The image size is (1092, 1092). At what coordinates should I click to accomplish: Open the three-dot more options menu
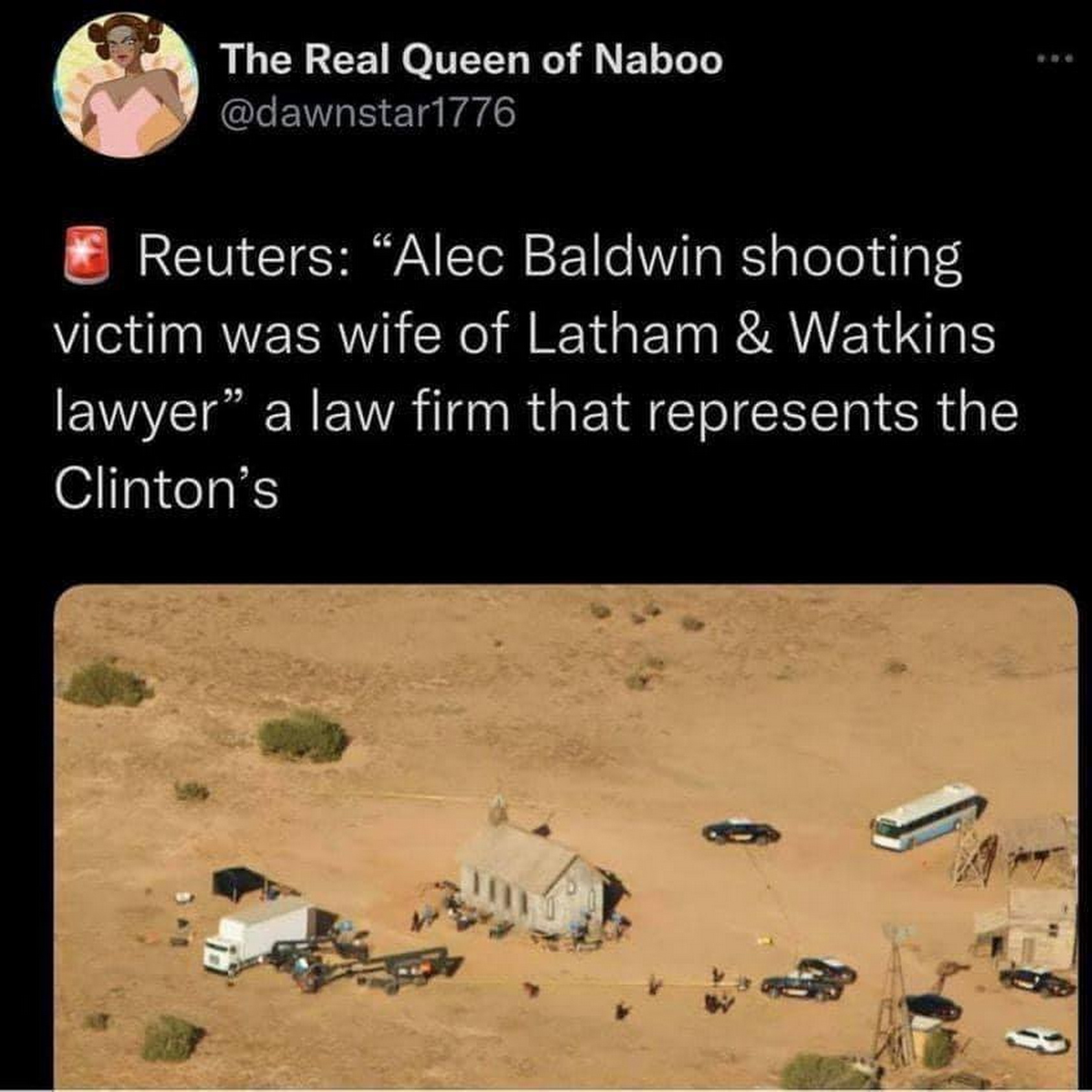[x=1054, y=60]
